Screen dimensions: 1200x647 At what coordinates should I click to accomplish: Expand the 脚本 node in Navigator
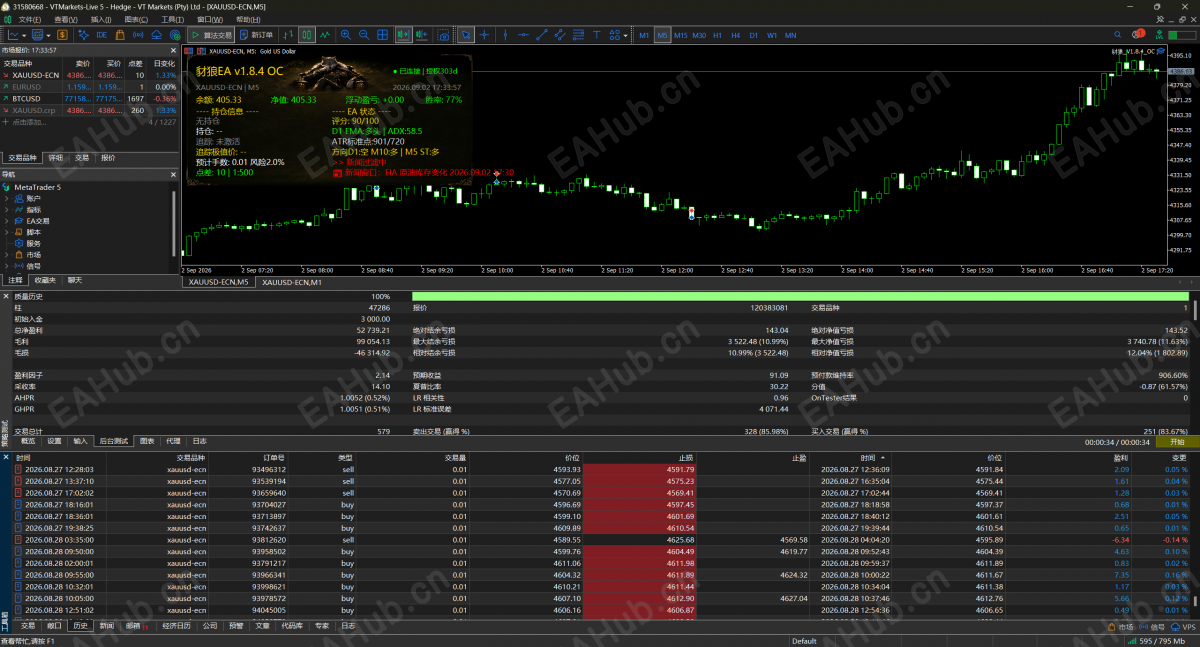[6, 231]
